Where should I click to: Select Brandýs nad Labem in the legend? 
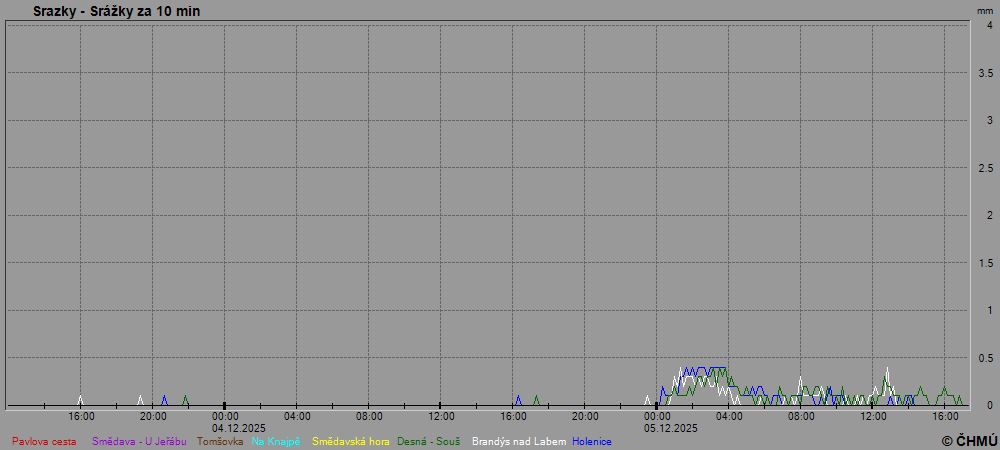tap(519, 441)
